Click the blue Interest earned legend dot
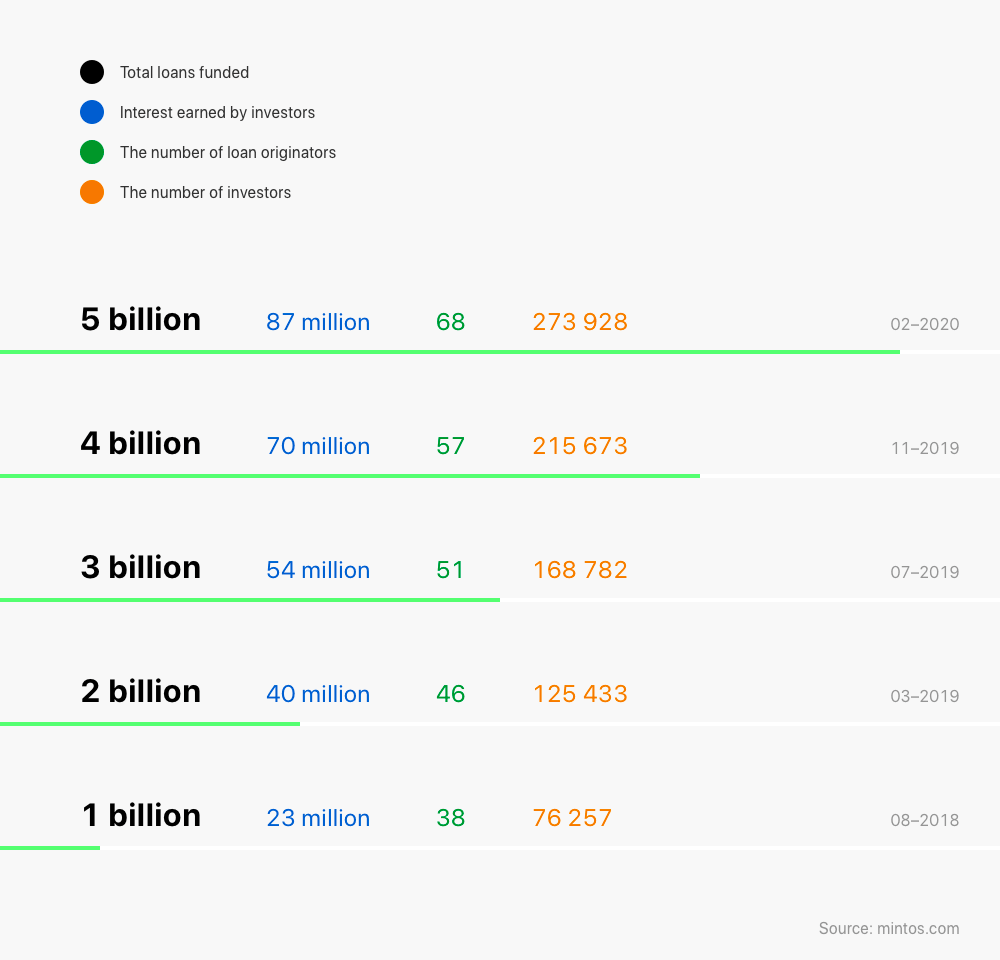This screenshot has width=1000, height=960. click(x=92, y=112)
